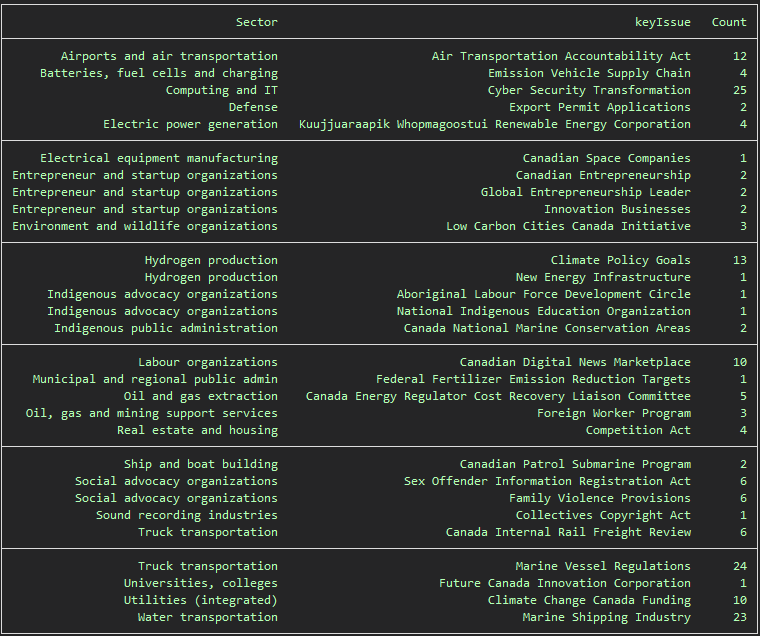The width and height of the screenshot is (760, 636).
Task: Click 'Aboriginal Labour Force Development Circle'
Action: tap(544, 294)
